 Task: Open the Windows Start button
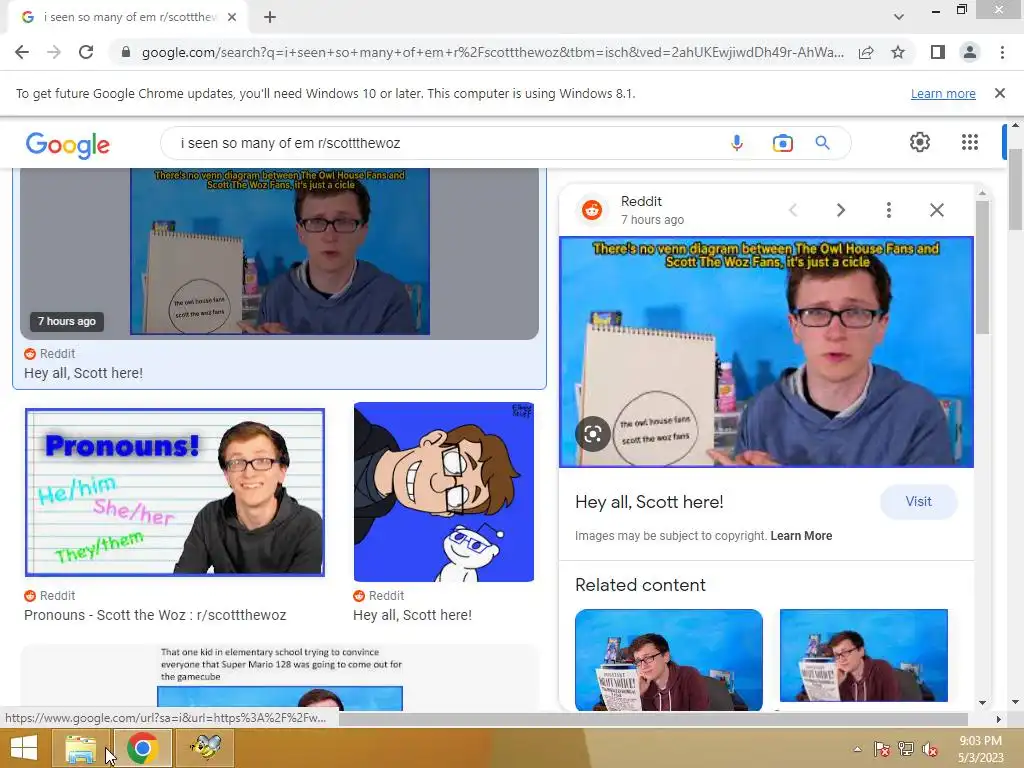[x=24, y=748]
